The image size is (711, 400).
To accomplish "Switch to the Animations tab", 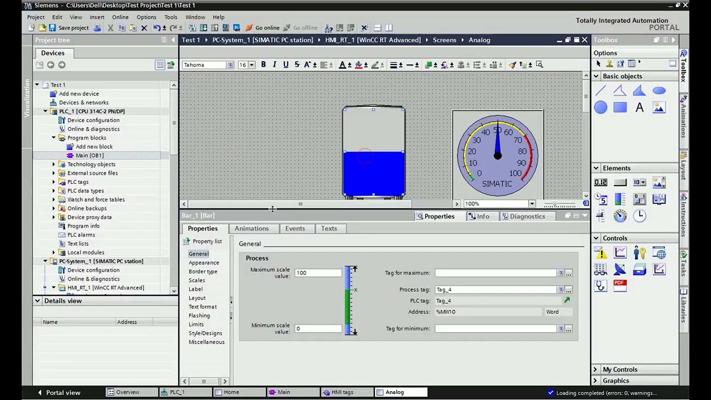I will [x=252, y=229].
